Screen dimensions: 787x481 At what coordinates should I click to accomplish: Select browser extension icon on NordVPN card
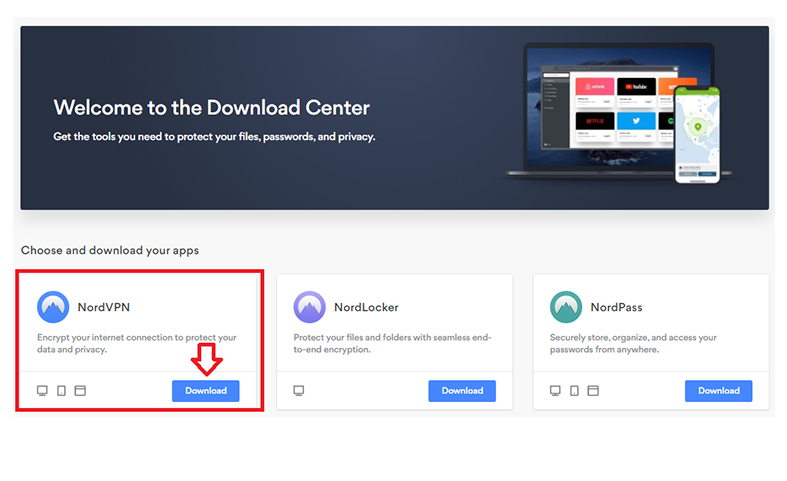tap(80, 391)
